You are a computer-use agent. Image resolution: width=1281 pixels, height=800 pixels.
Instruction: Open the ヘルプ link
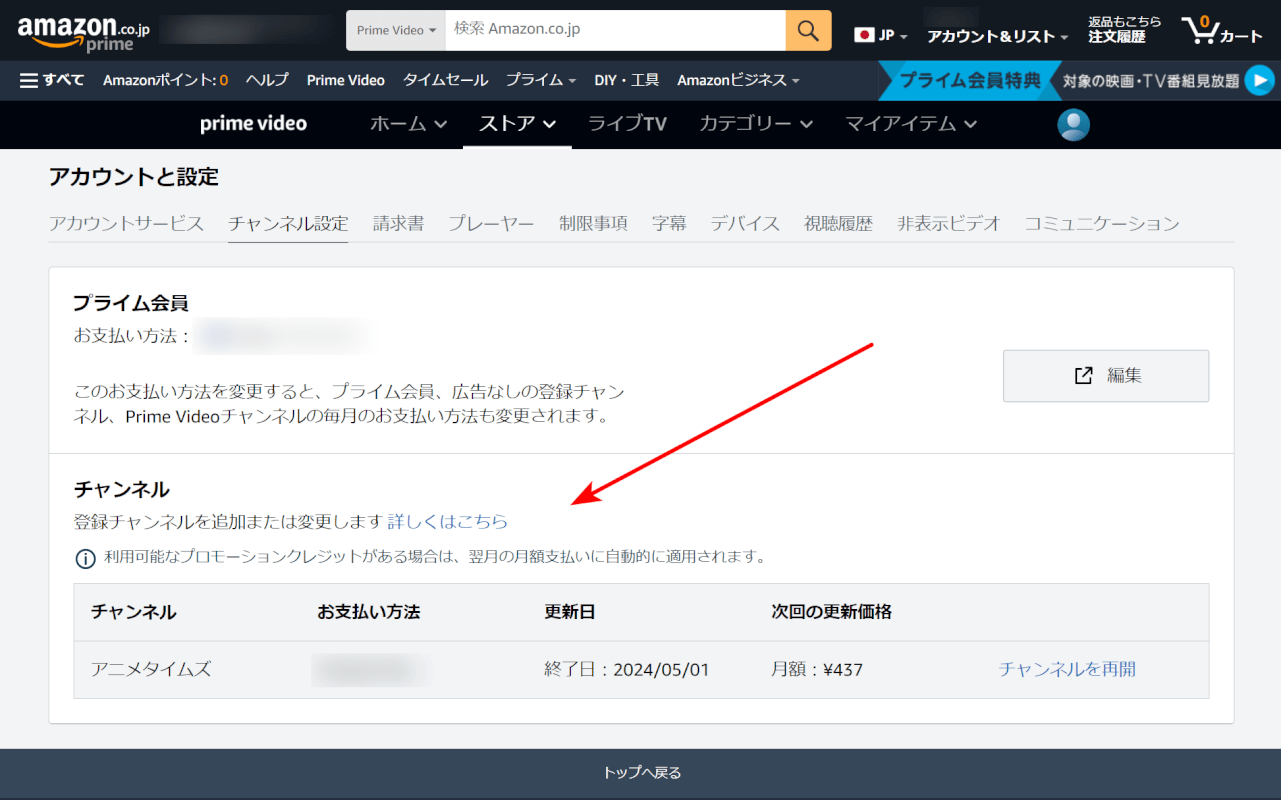click(x=267, y=80)
